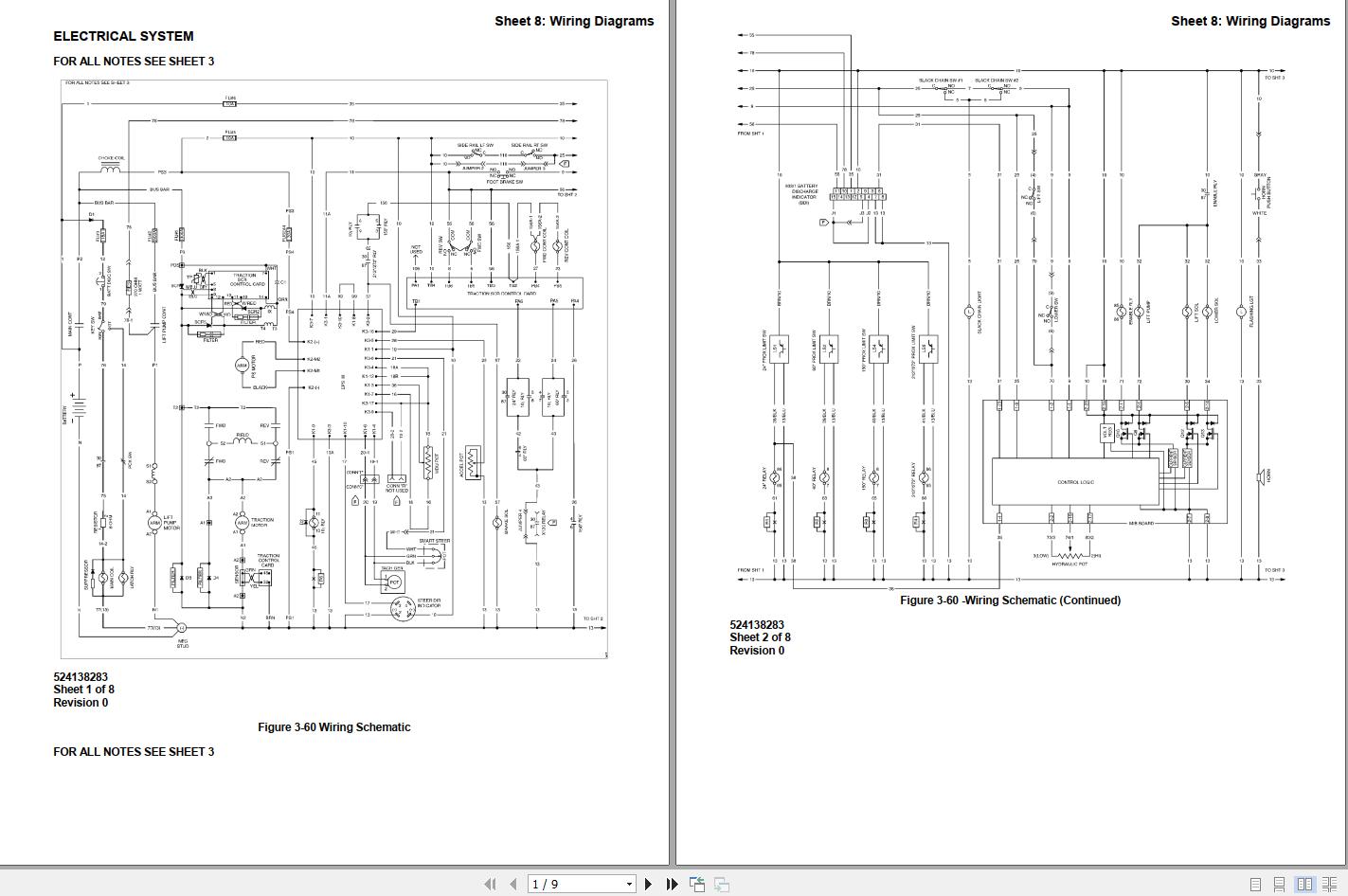Select the ELECTRICAL SYSTEM heading
This screenshot has height=896, width=1348.
click(123, 36)
